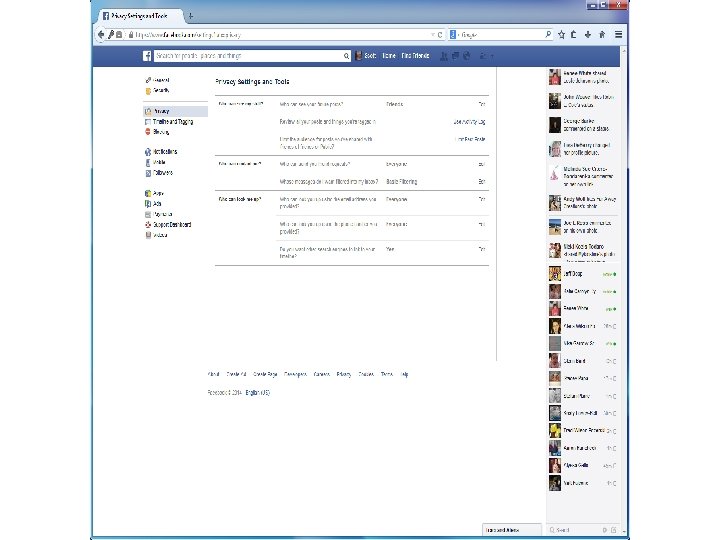
Task: Select the Privacy Settings and Tools tab
Action: point(139,16)
